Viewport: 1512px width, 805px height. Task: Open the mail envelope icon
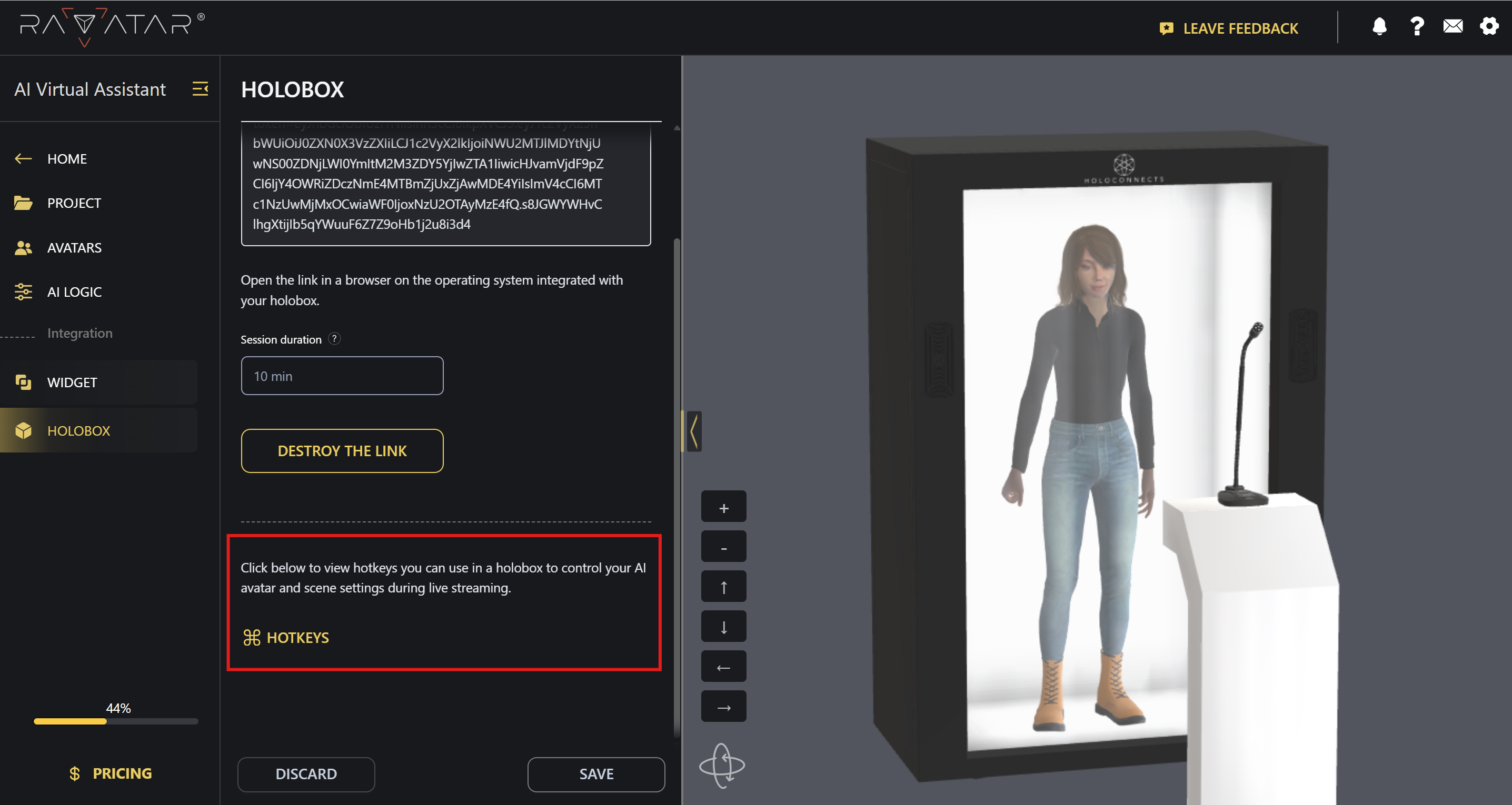(1453, 27)
